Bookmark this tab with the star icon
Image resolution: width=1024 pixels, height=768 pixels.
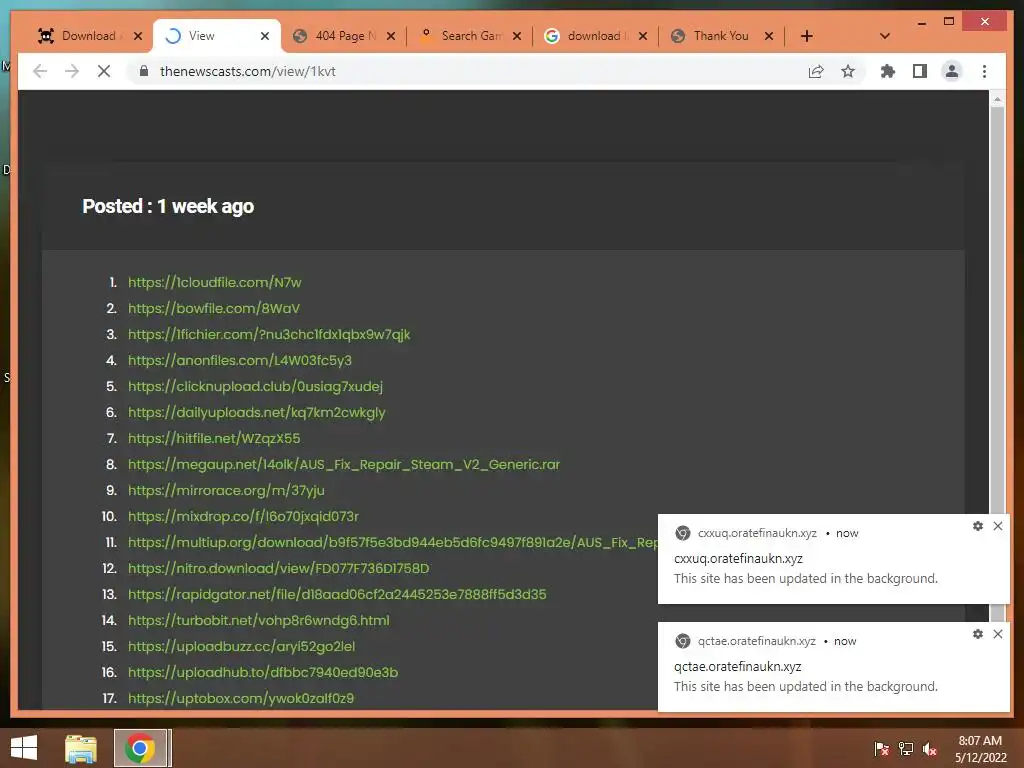point(848,71)
